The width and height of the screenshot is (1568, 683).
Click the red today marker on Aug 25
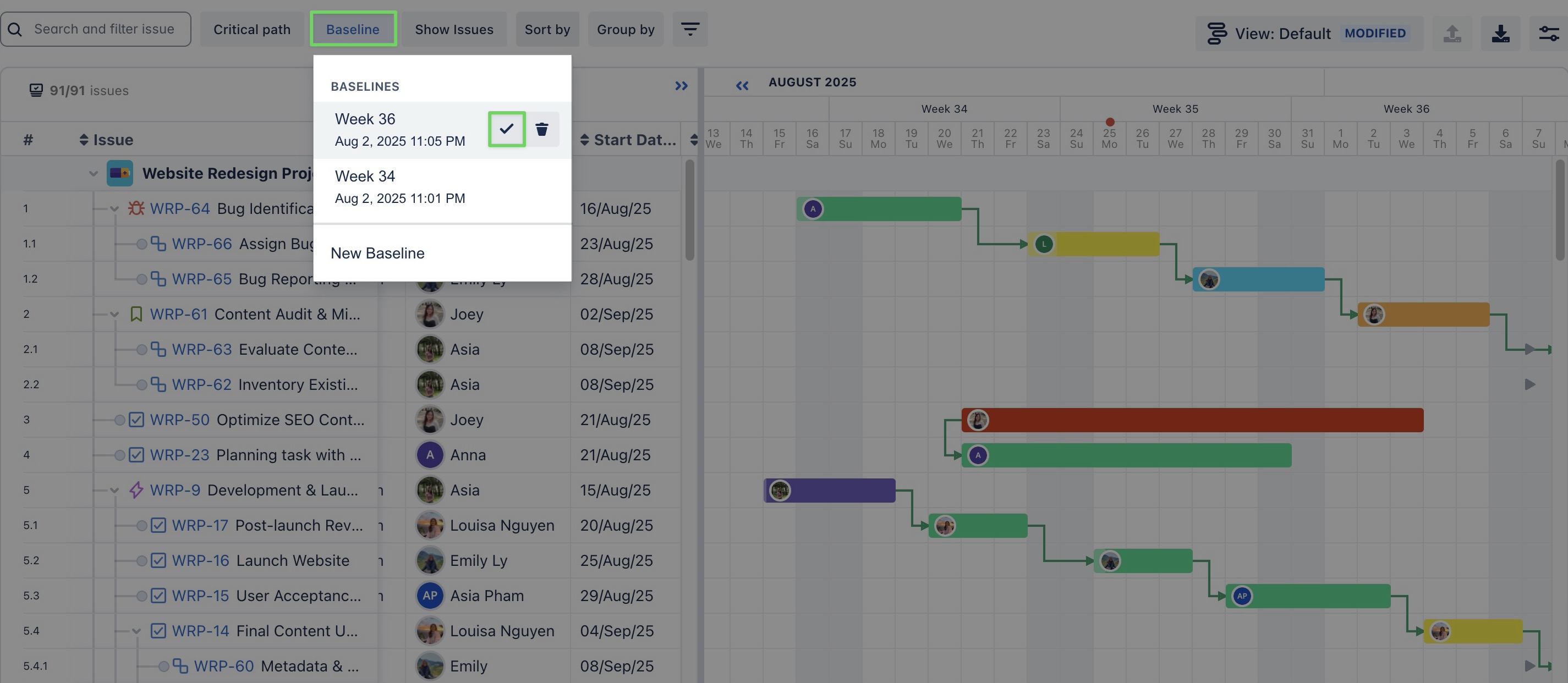tap(1110, 122)
